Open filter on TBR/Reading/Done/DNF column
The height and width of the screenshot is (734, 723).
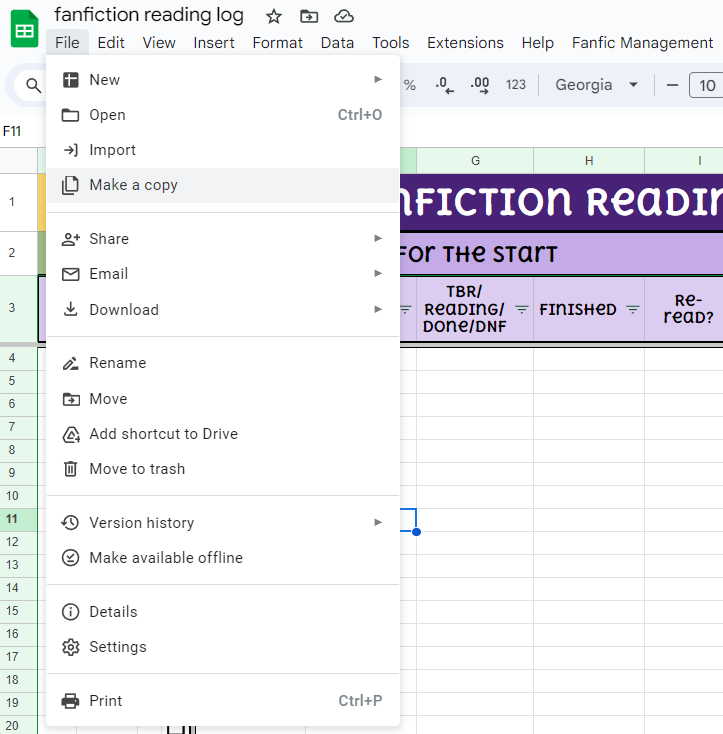click(522, 309)
